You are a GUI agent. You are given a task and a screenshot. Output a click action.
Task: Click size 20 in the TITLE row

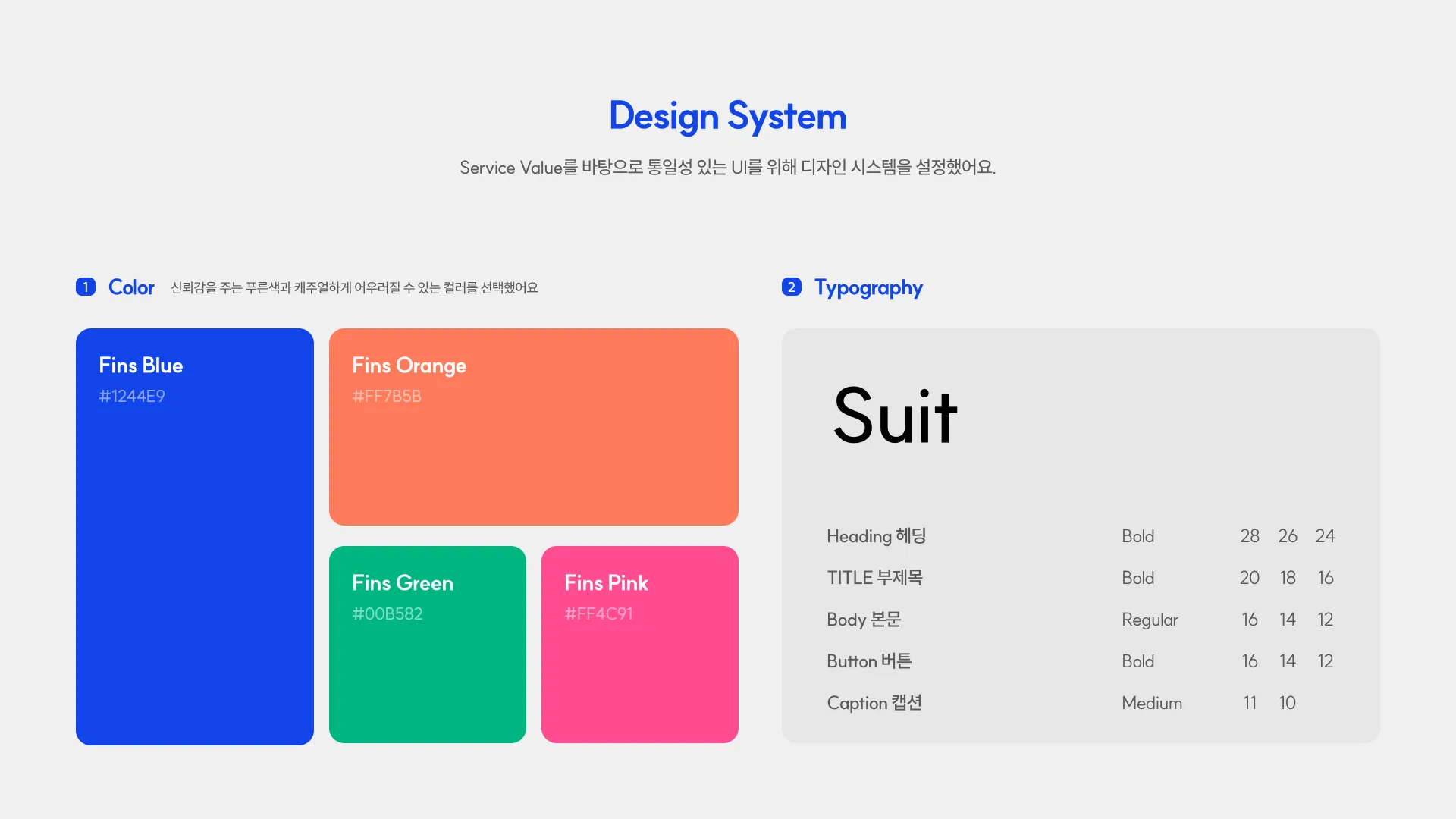pos(1250,578)
